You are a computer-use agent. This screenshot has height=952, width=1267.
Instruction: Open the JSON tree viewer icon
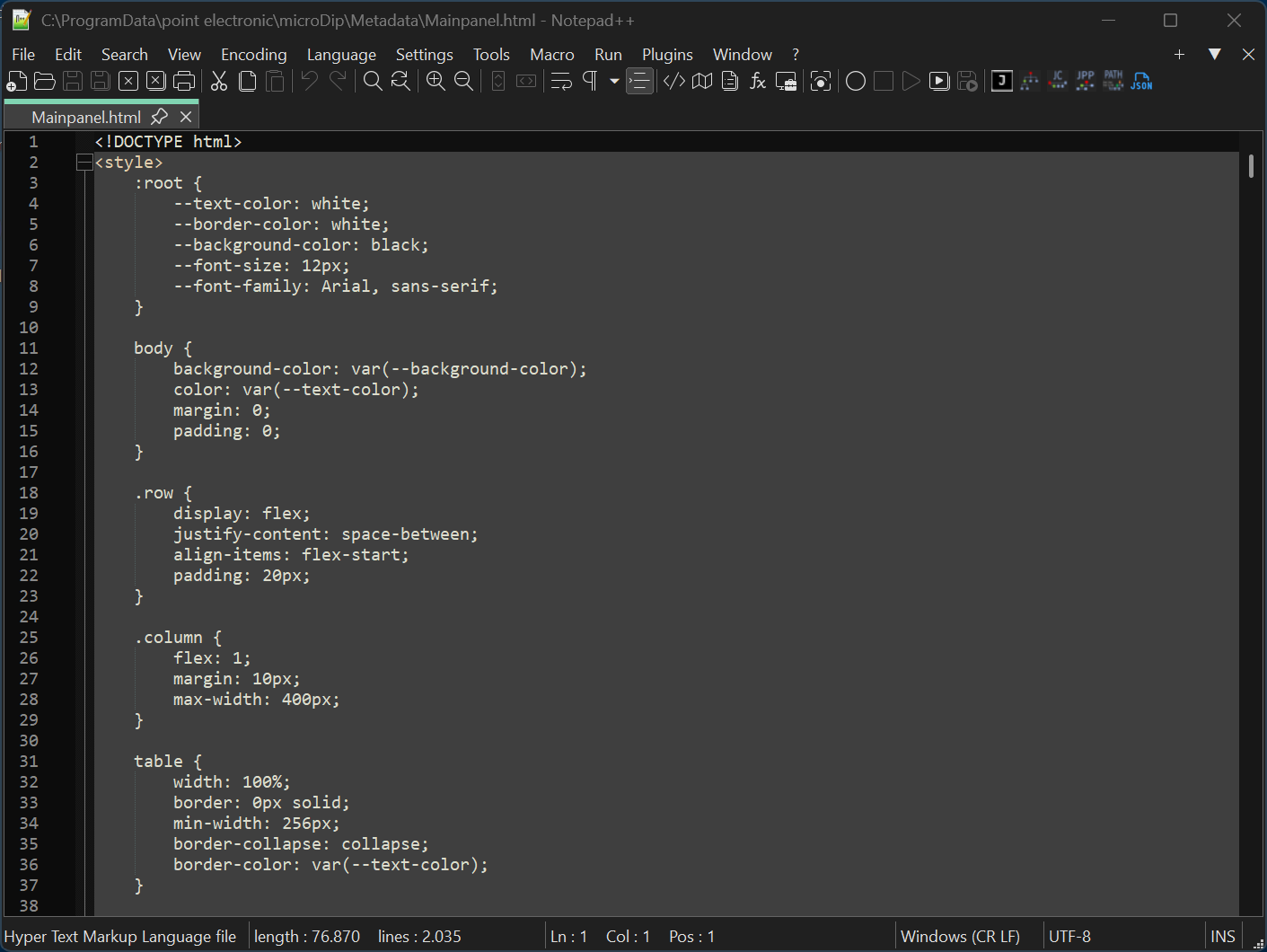pos(1030,82)
